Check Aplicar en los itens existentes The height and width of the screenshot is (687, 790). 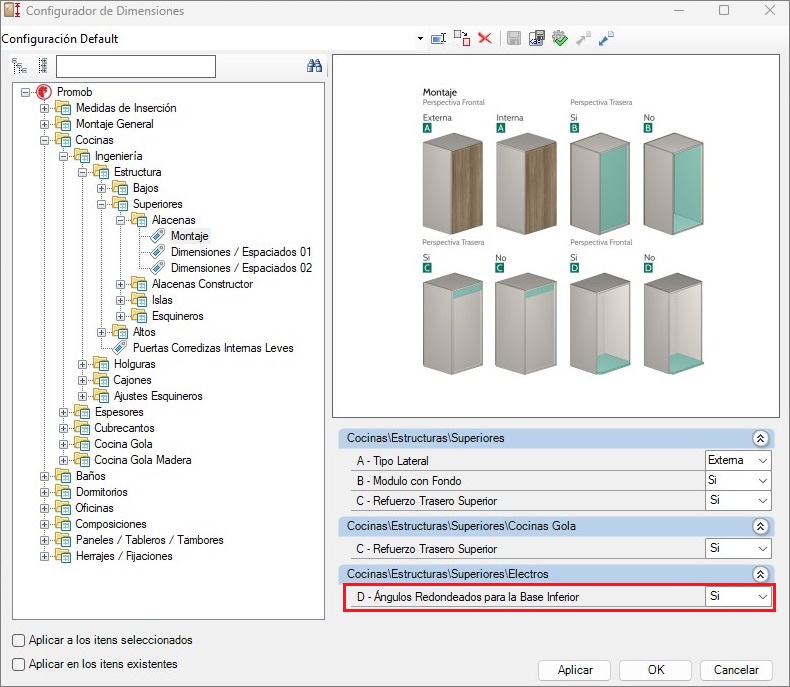point(19,664)
